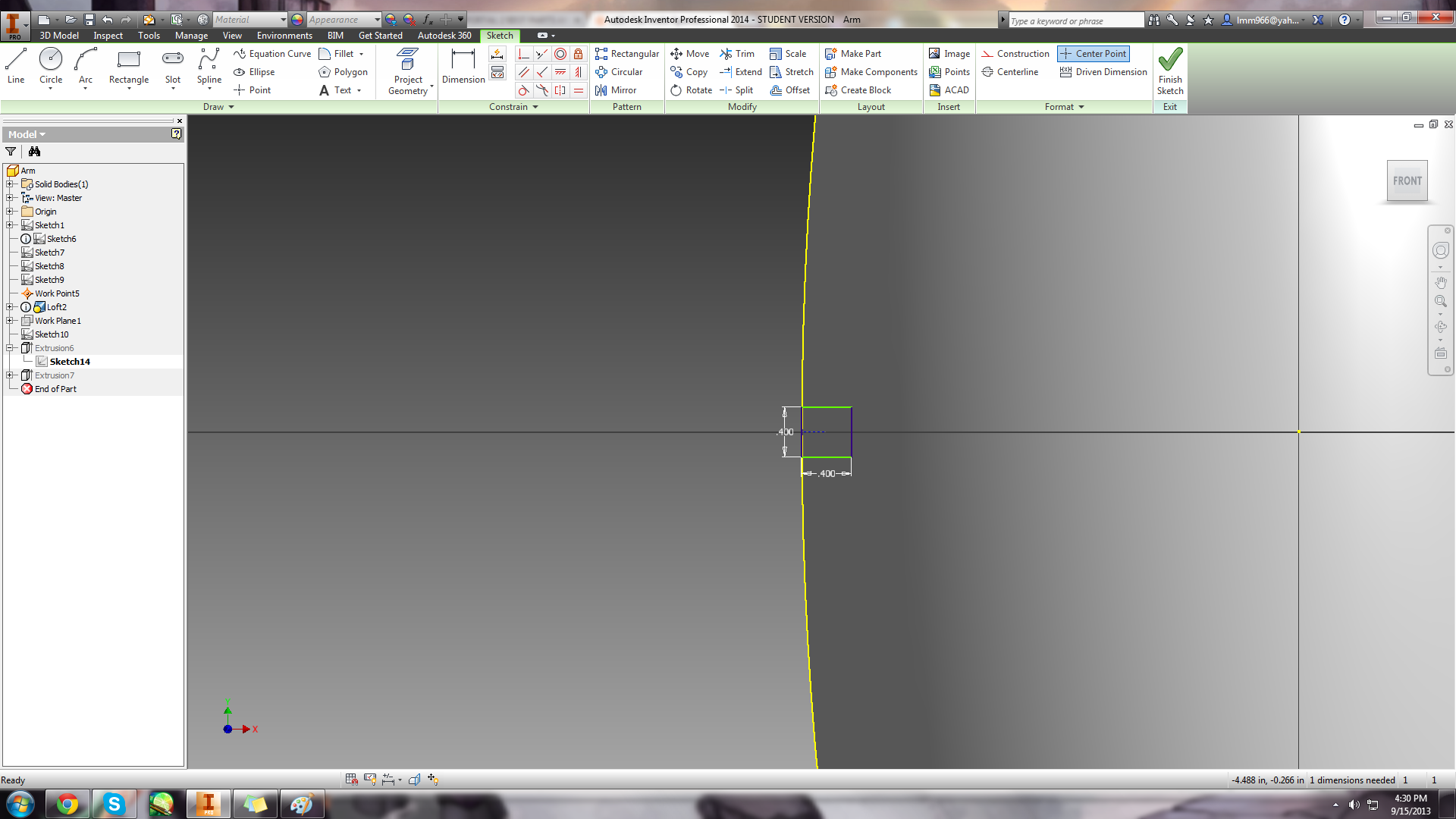Select the Slot draw tool
Image resolution: width=1456 pixels, height=819 pixels.
173,66
